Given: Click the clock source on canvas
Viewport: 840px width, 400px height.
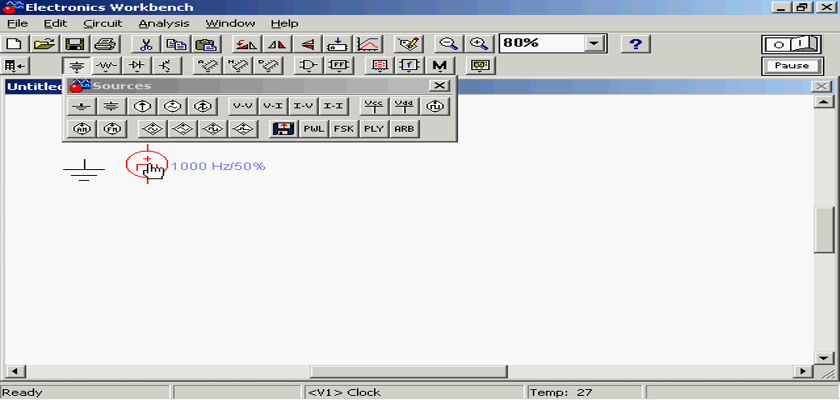Looking at the screenshot, I should (x=147, y=164).
